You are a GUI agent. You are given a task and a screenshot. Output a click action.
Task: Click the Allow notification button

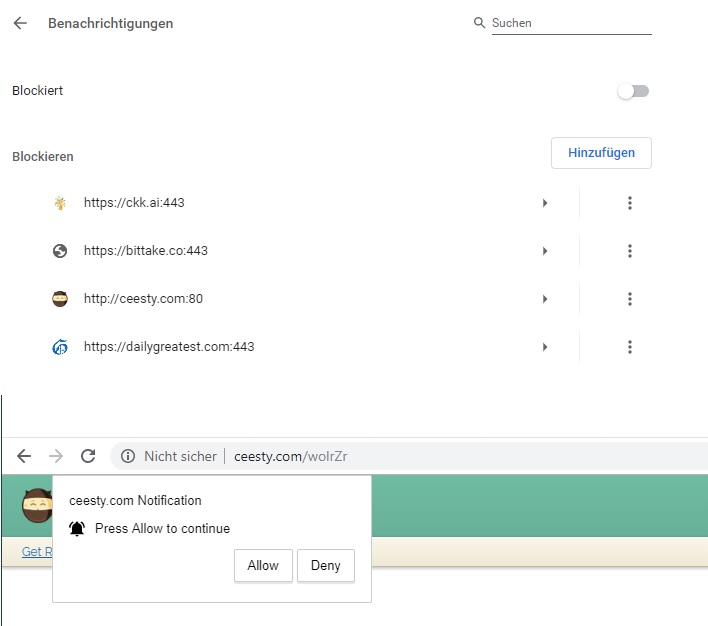click(x=263, y=565)
